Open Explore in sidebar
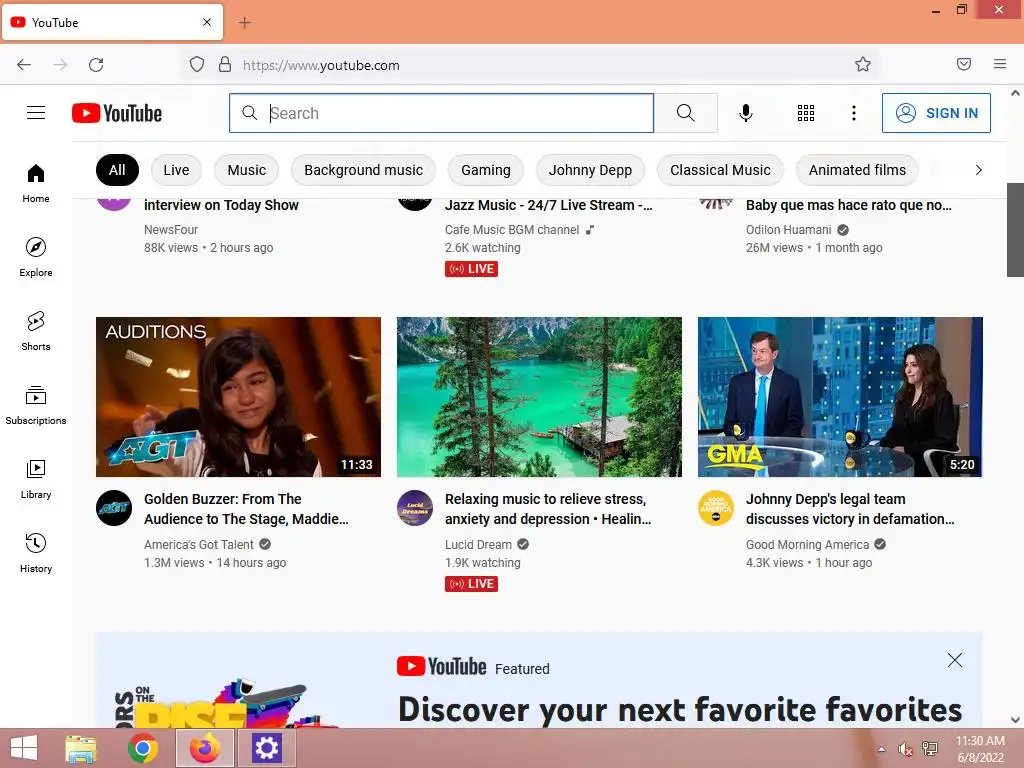 pyautogui.click(x=36, y=257)
